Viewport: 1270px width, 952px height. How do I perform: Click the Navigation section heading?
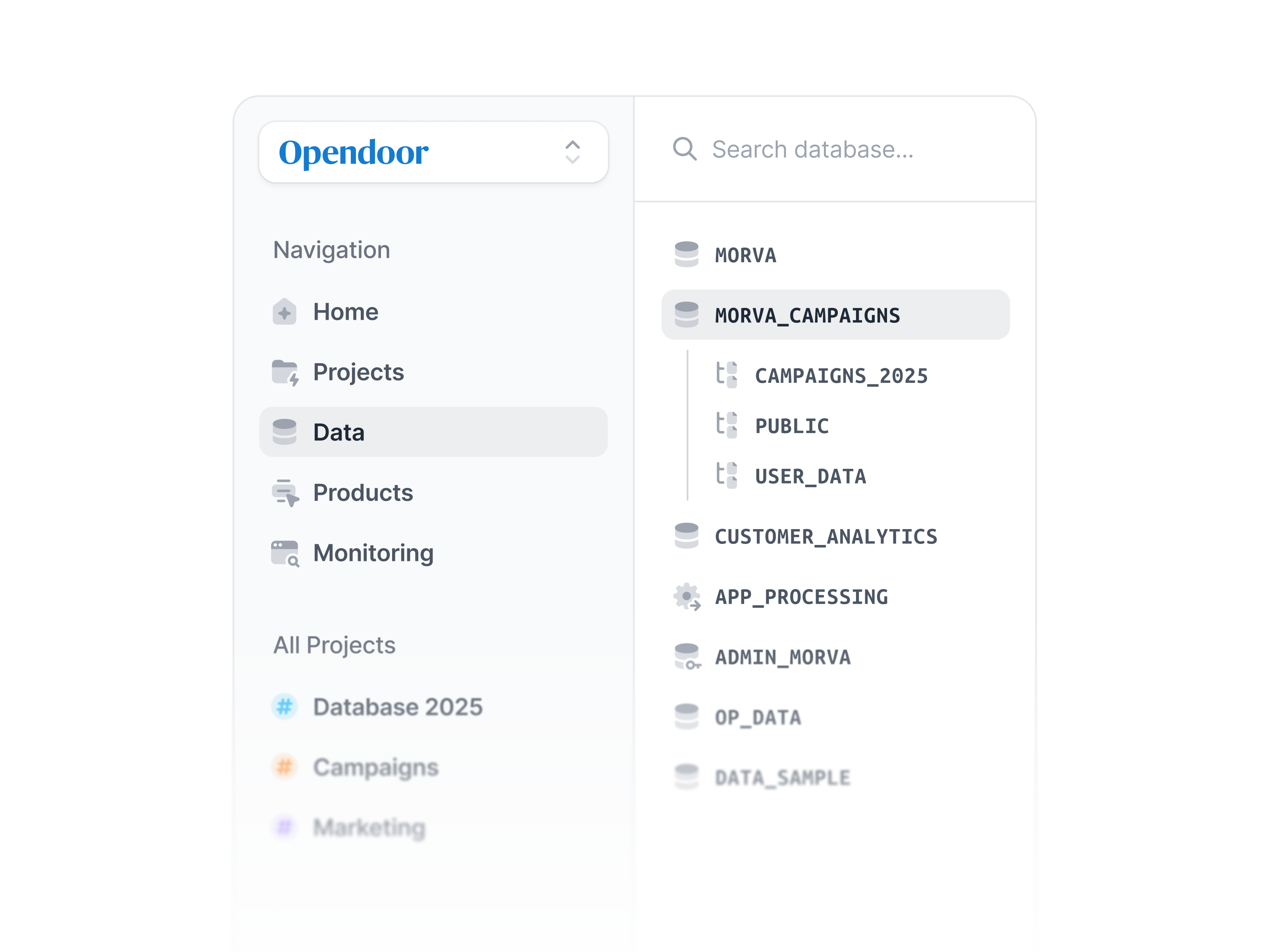pyautogui.click(x=331, y=250)
